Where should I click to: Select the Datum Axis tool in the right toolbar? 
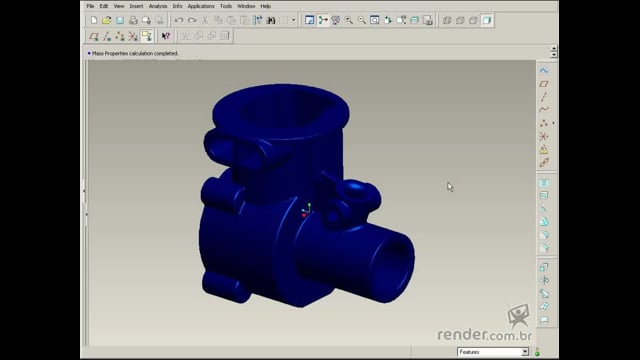coord(544,97)
